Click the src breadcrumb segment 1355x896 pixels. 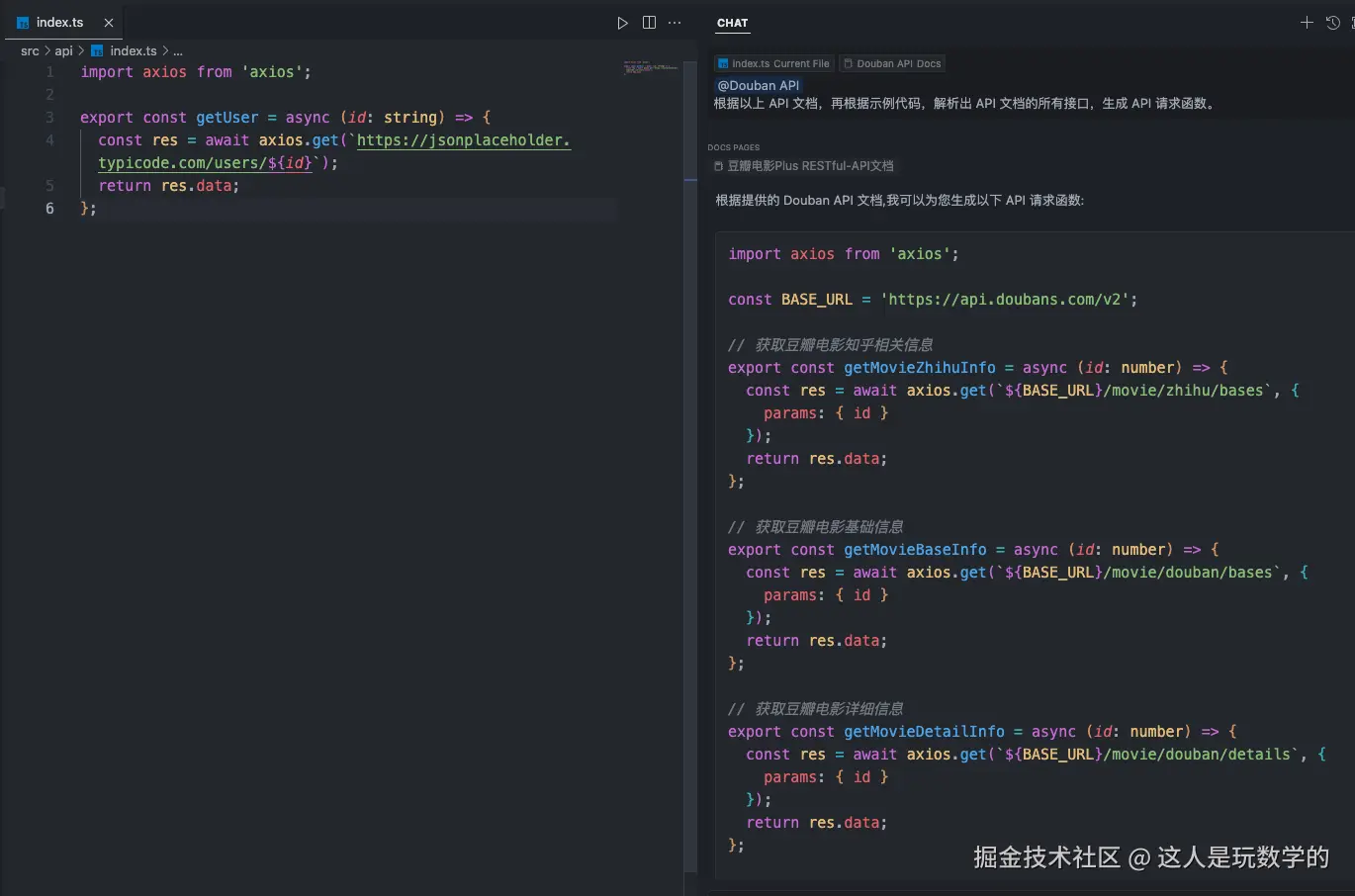[30, 50]
